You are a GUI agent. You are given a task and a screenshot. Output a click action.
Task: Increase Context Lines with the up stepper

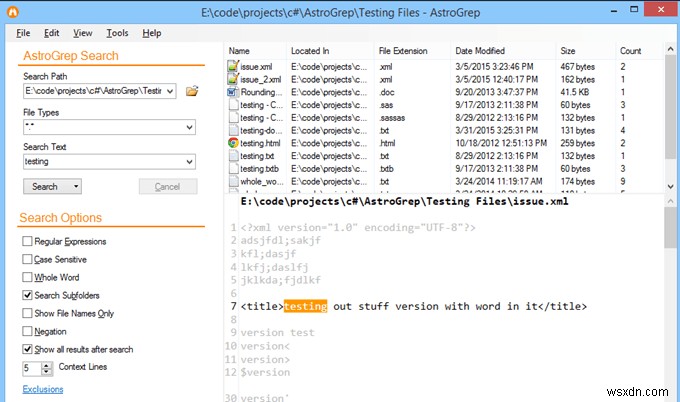(x=46, y=366)
